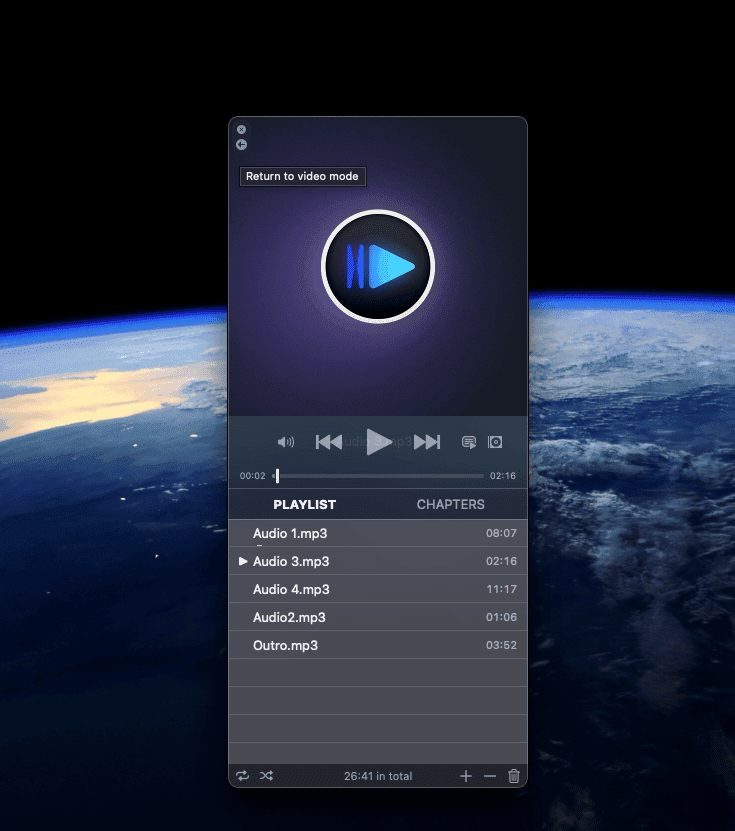Play Audio 1.mp3 from the playlist
Image resolution: width=735 pixels, height=831 pixels.
click(290, 534)
